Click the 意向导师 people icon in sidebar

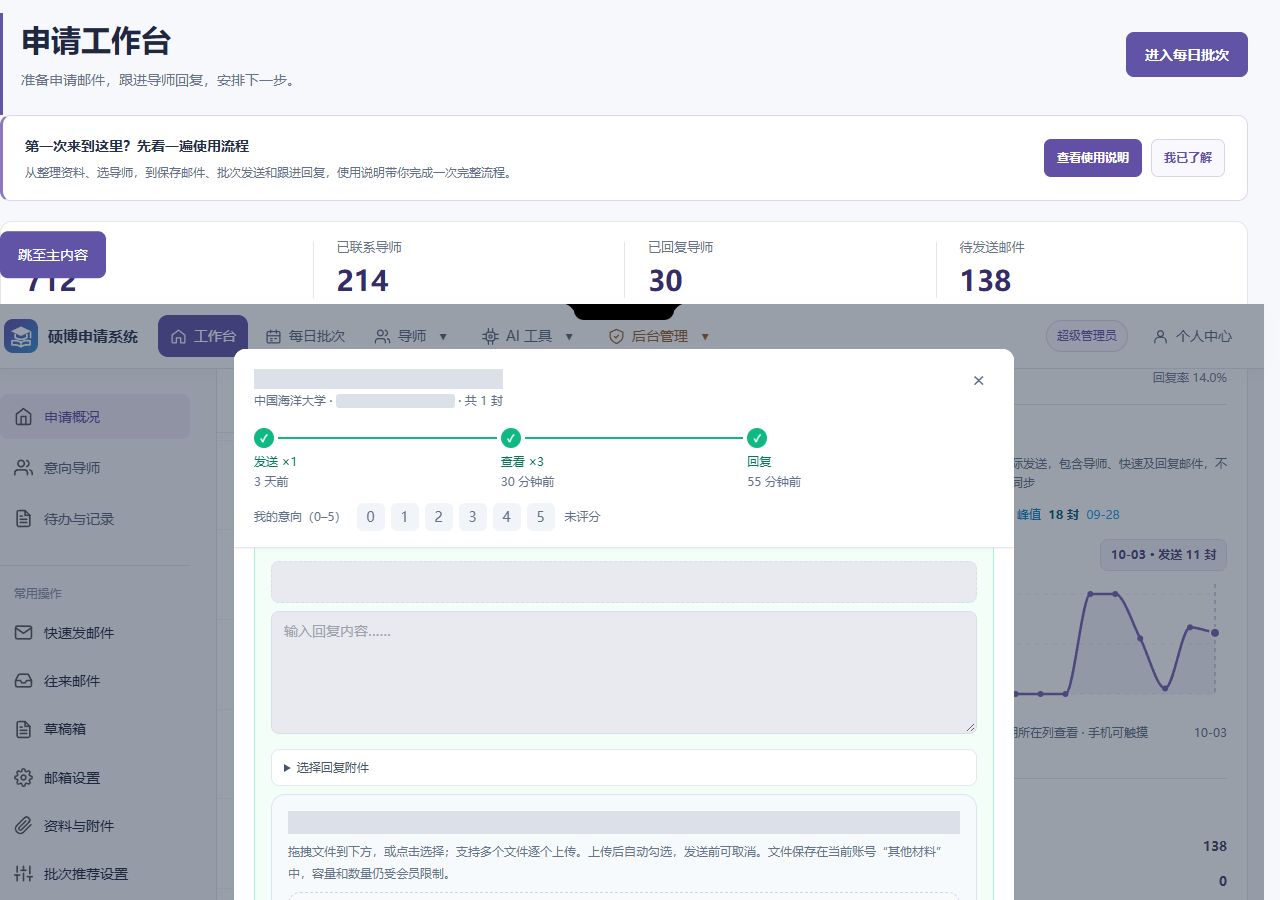pos(23,468)
